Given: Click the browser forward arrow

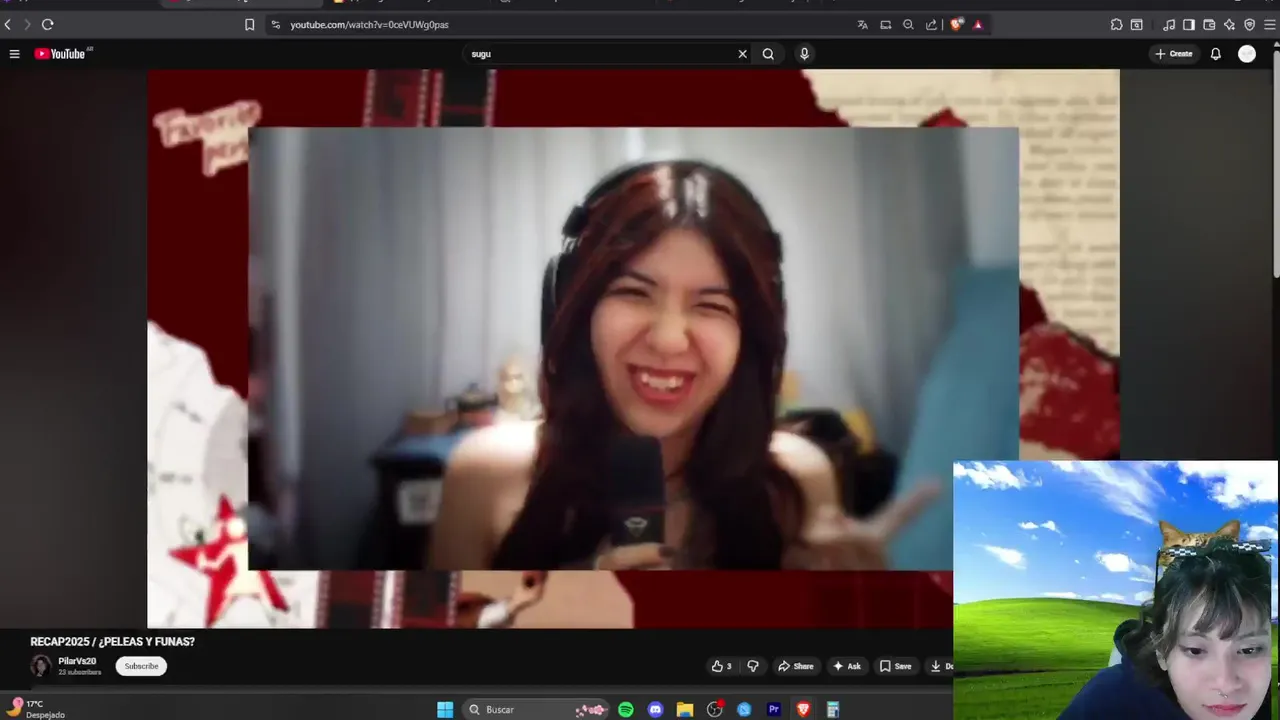Looking at the screenshot, I should 27,24.
